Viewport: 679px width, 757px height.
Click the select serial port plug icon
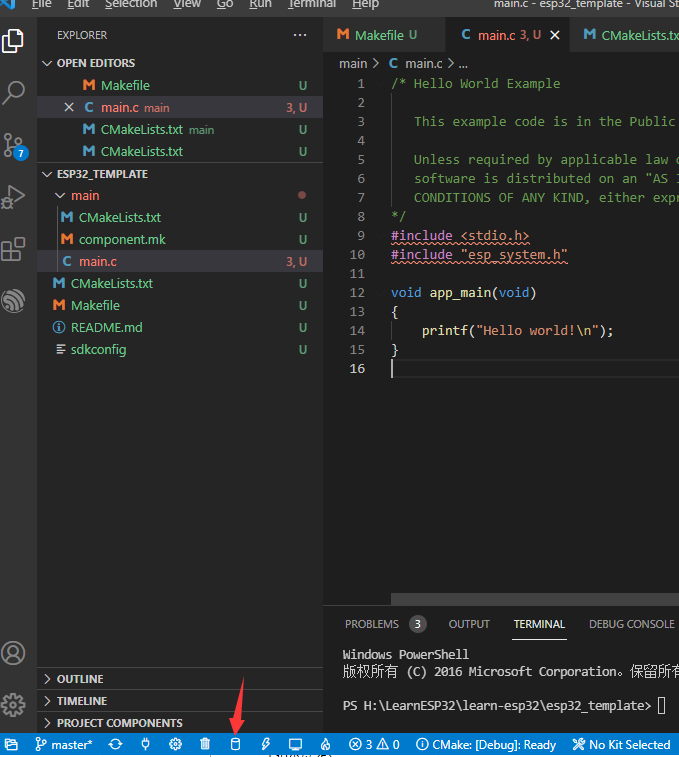coord(145,744)
